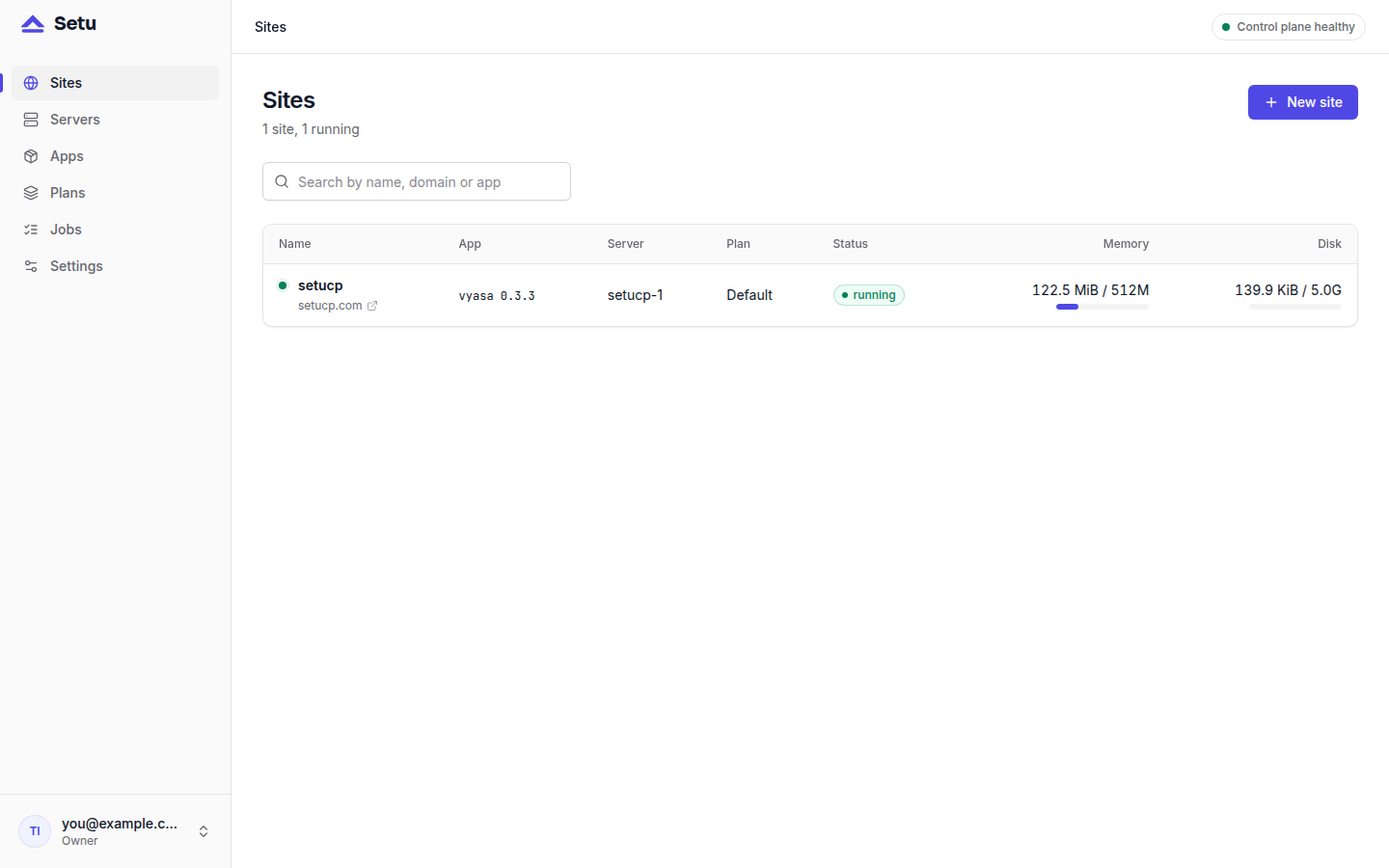The height and width of the screenshot is (868, 1389).
Task: Click the setucp memory usage bar
Action: (x=1103, y=307)
